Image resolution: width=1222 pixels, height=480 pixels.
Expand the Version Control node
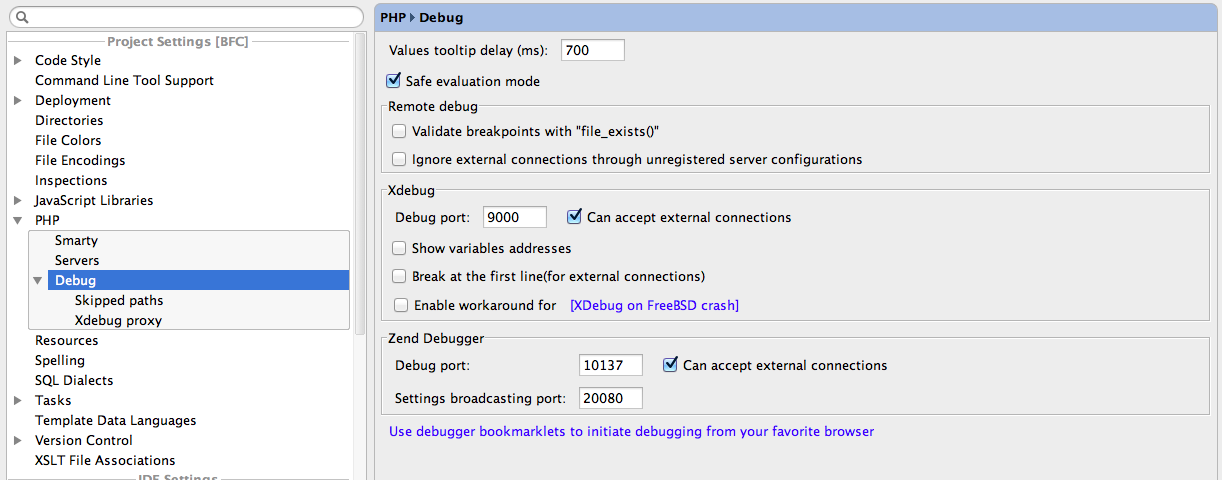(18, 440)
